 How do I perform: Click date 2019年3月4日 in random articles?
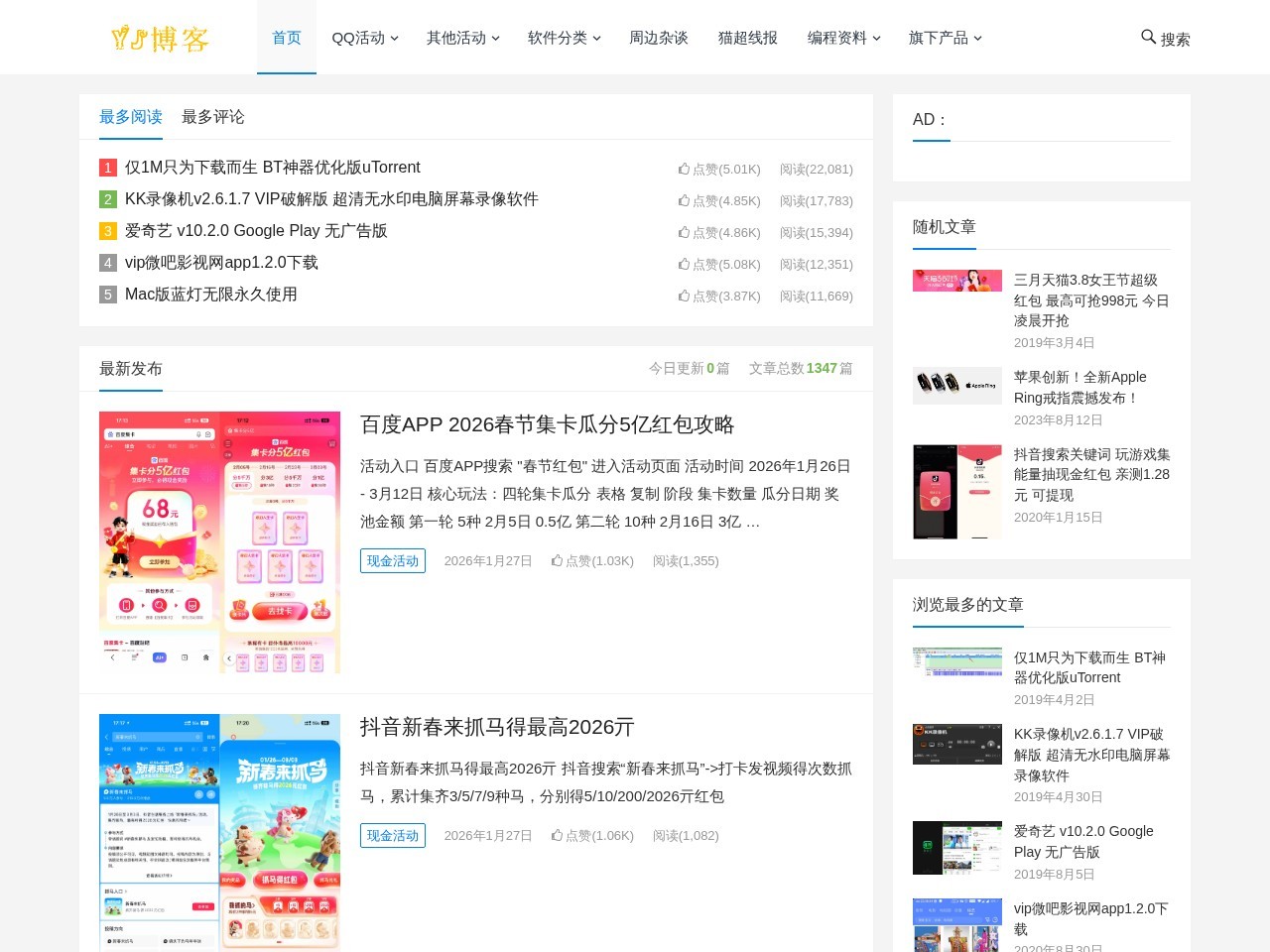point(1055,343)
